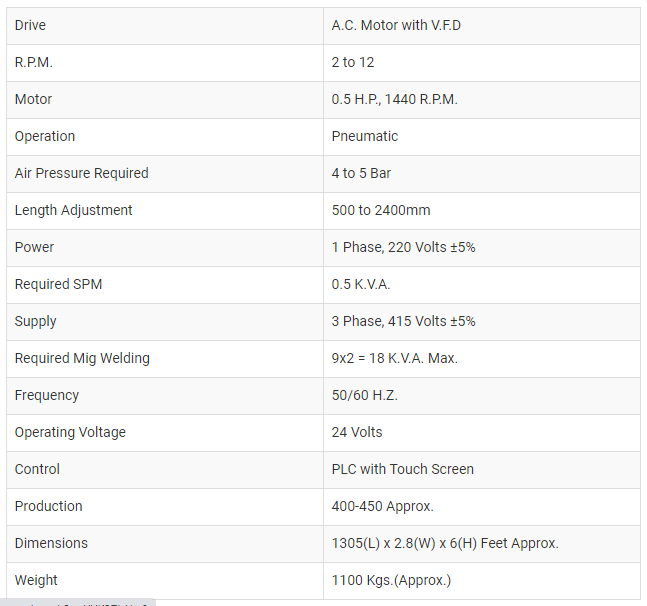Click the Length Adjustment label

click(73, 210)
